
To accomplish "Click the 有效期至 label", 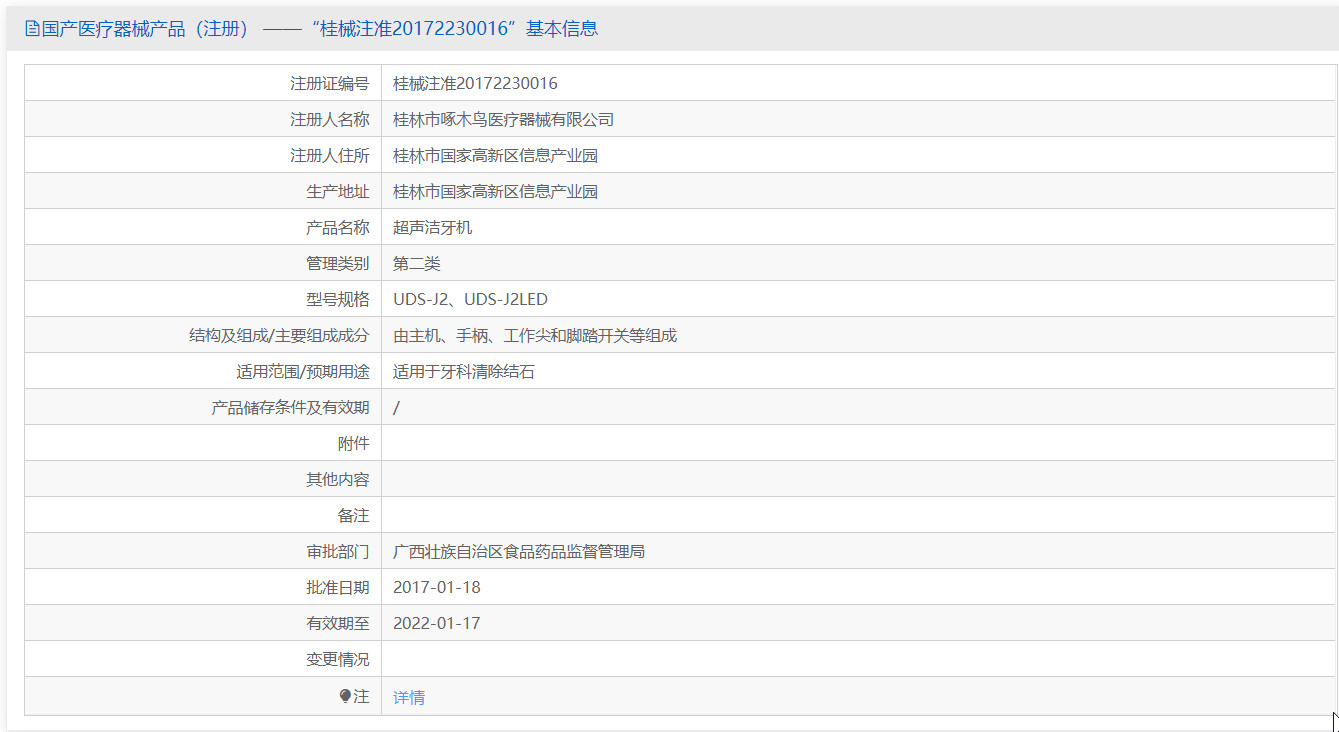I will 337,623.
